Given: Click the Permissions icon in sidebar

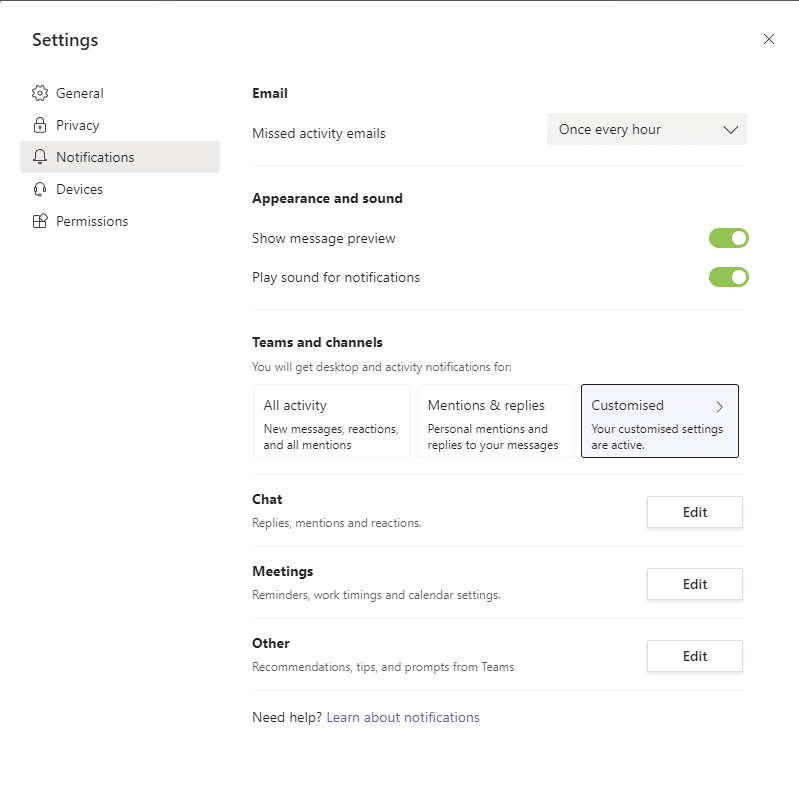Looking at the screenshot, I should tap(40, 221).
